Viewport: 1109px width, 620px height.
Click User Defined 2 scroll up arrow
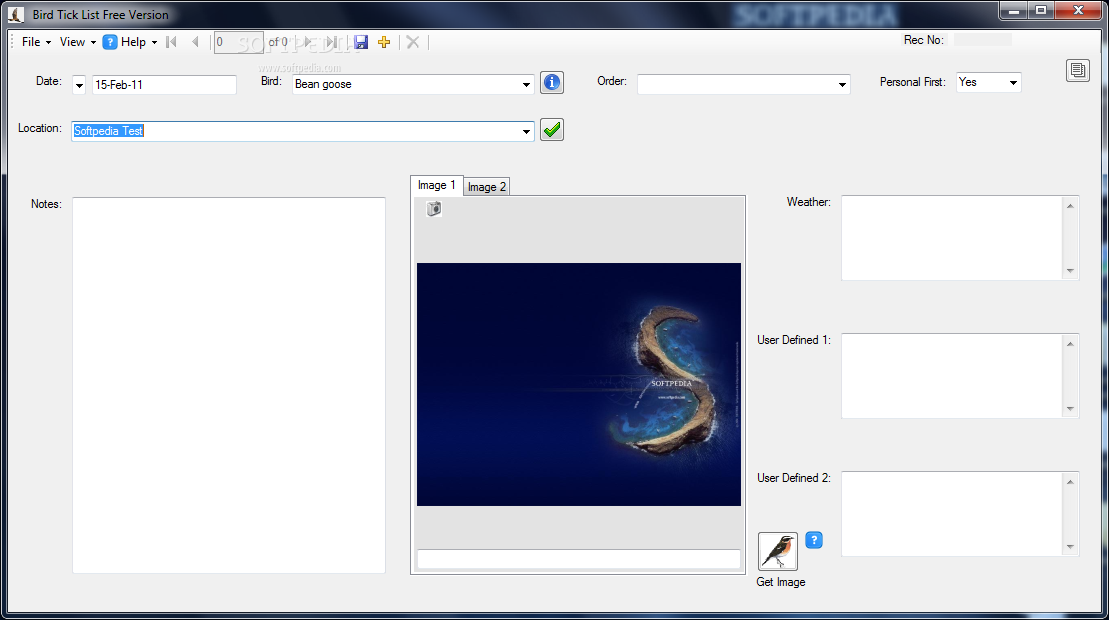(x=1070, y=481)
